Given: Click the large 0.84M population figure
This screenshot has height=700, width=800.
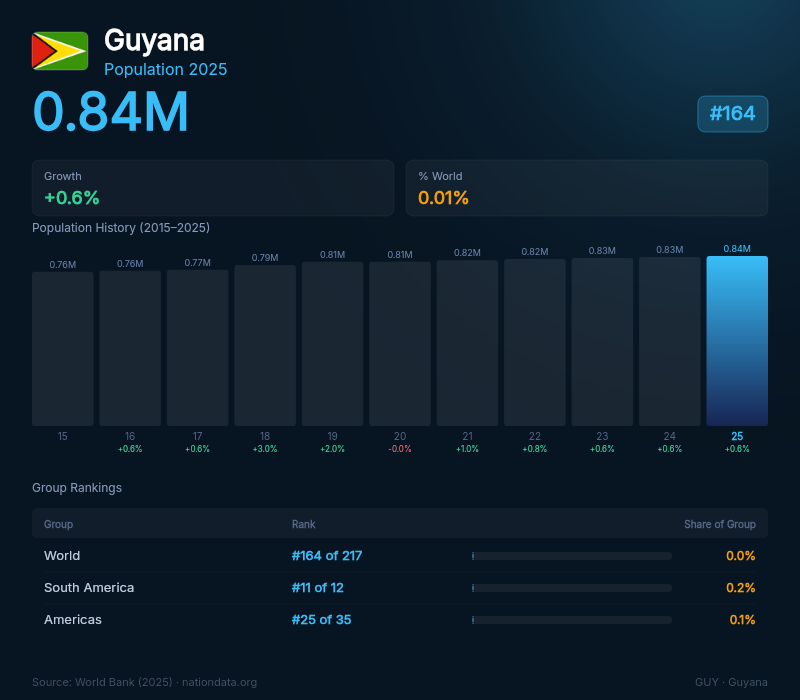Looking at the screenshot, I should pyautogui.click(x=110, y=112).
